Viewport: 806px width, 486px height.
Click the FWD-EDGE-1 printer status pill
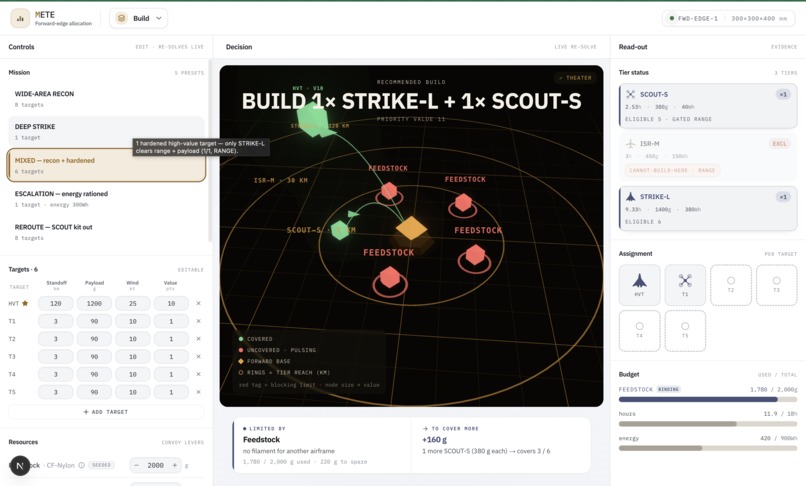[728, 18]
